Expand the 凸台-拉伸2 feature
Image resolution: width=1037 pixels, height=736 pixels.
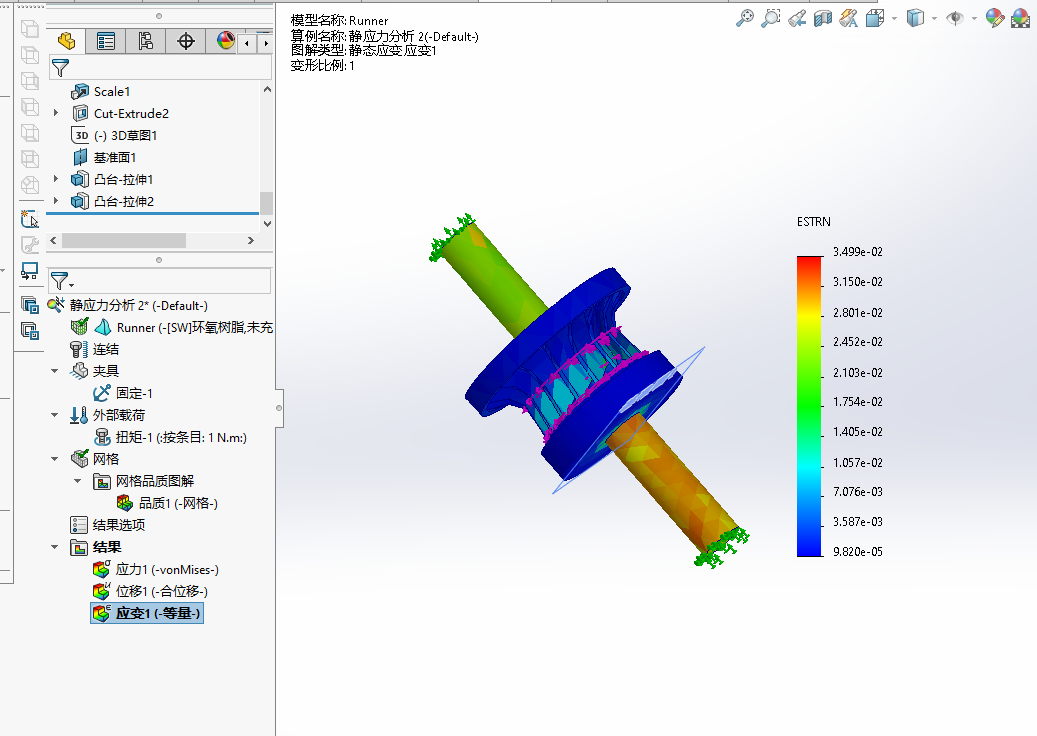tap(56, 201)
